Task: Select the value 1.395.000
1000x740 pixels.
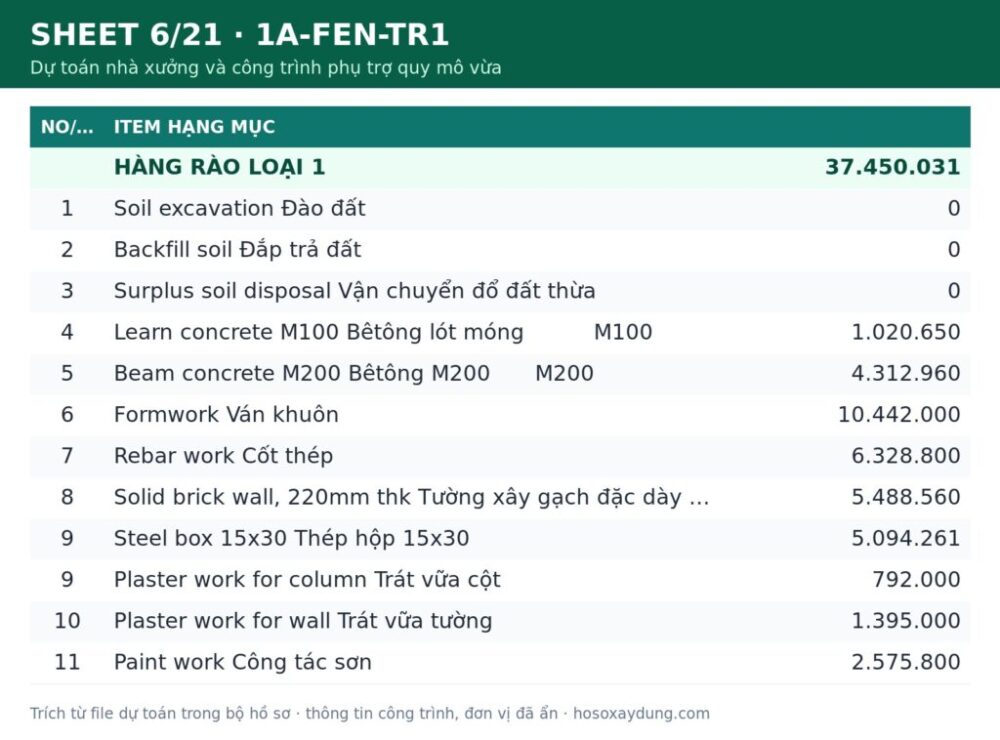Action: 906,621
